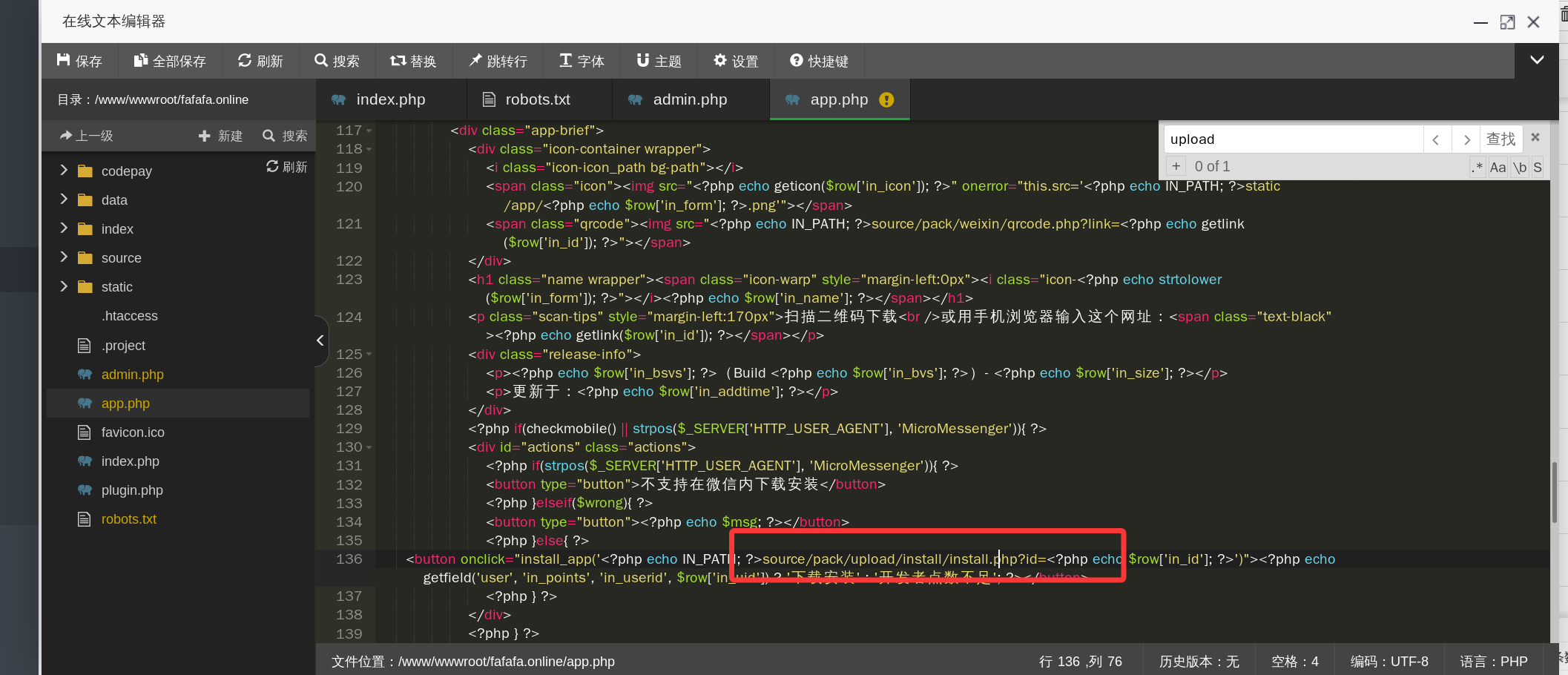Refresh the file tree with 刷新
The height and width of the screenshot is (675, 1568).
(x=287, y=167)
